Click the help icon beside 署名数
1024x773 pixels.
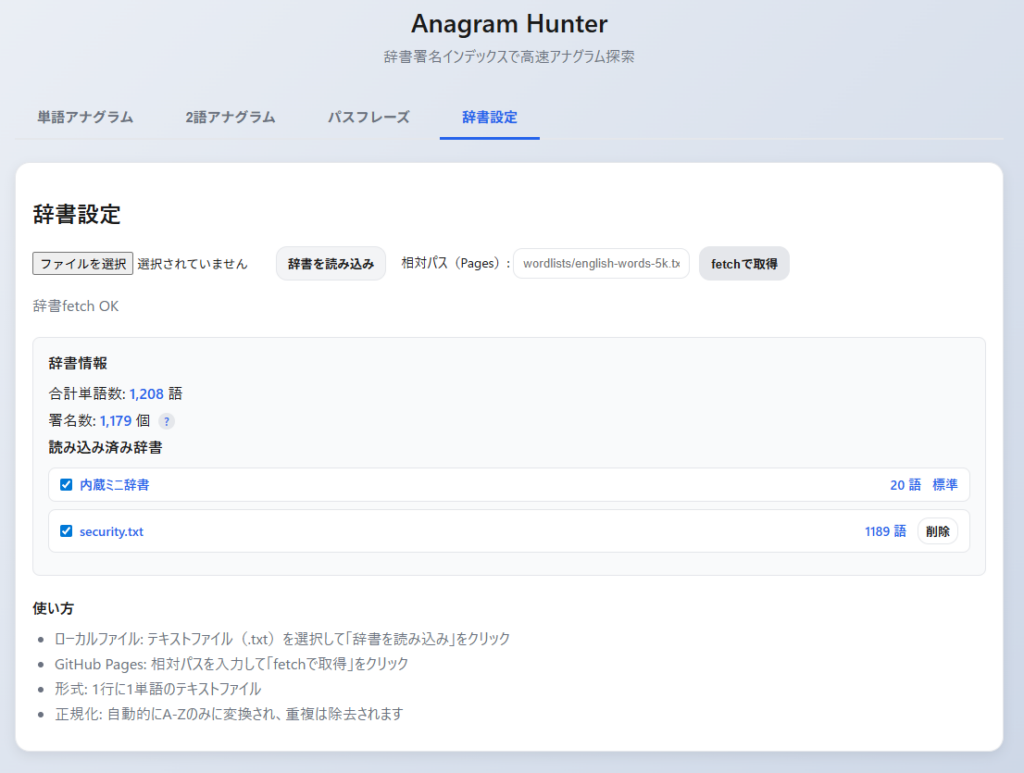click(x=167, y=421)
